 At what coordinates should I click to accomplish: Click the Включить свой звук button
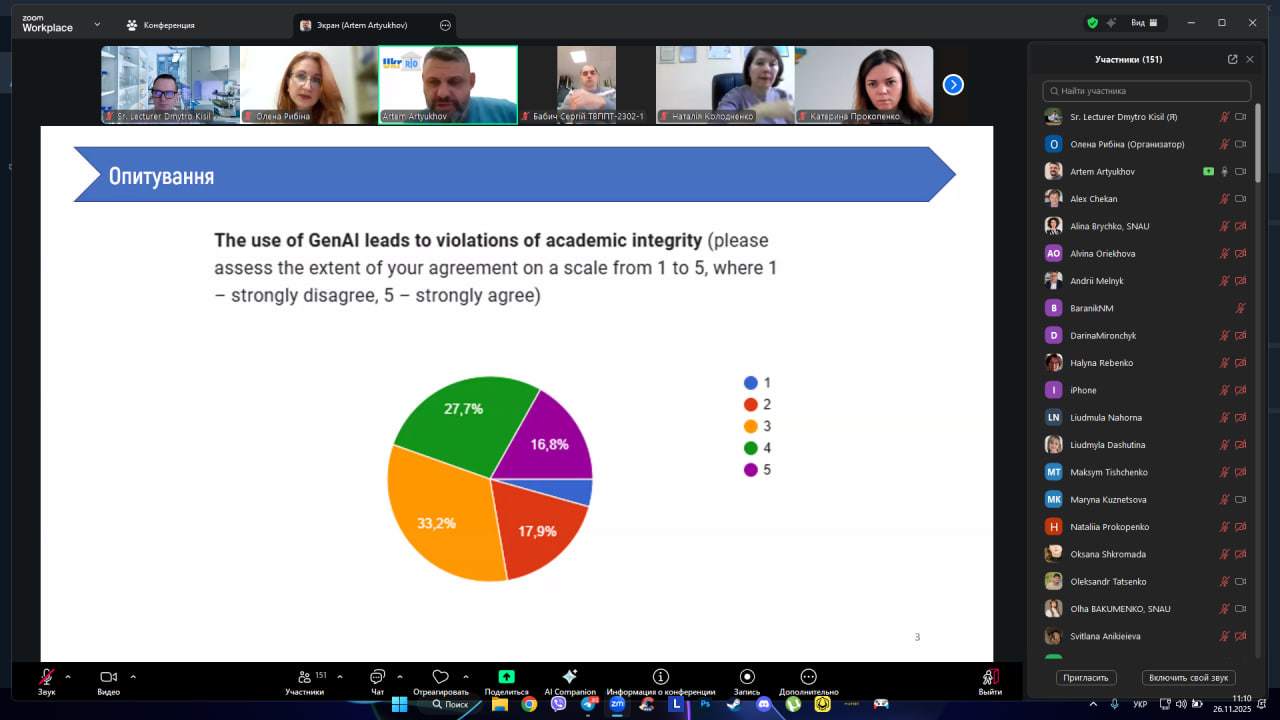tap(1188, 677)
